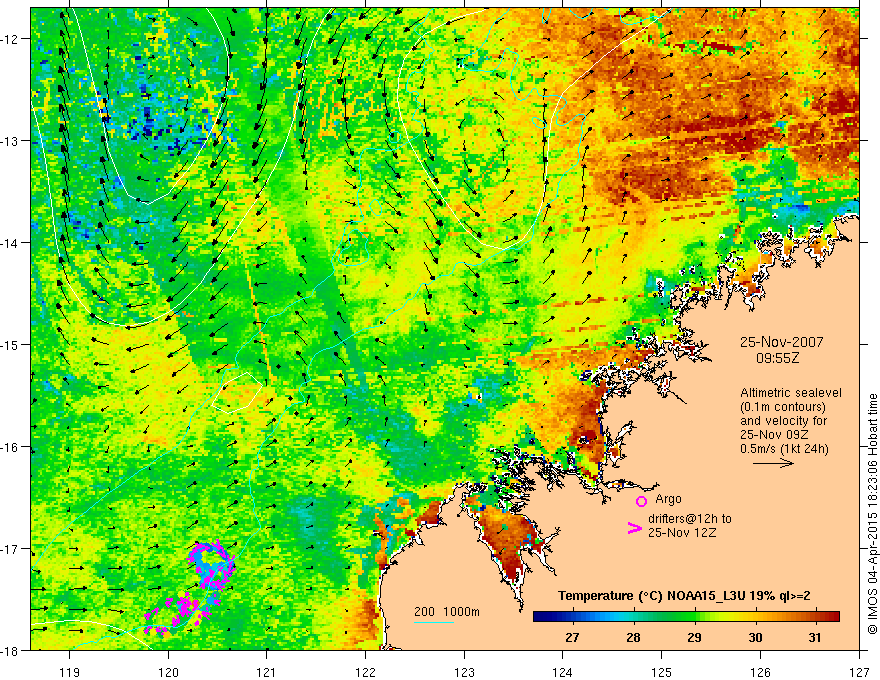Click longitude axis label 126
The height and width of the screenshot is (680, 880).
(760, 672)
